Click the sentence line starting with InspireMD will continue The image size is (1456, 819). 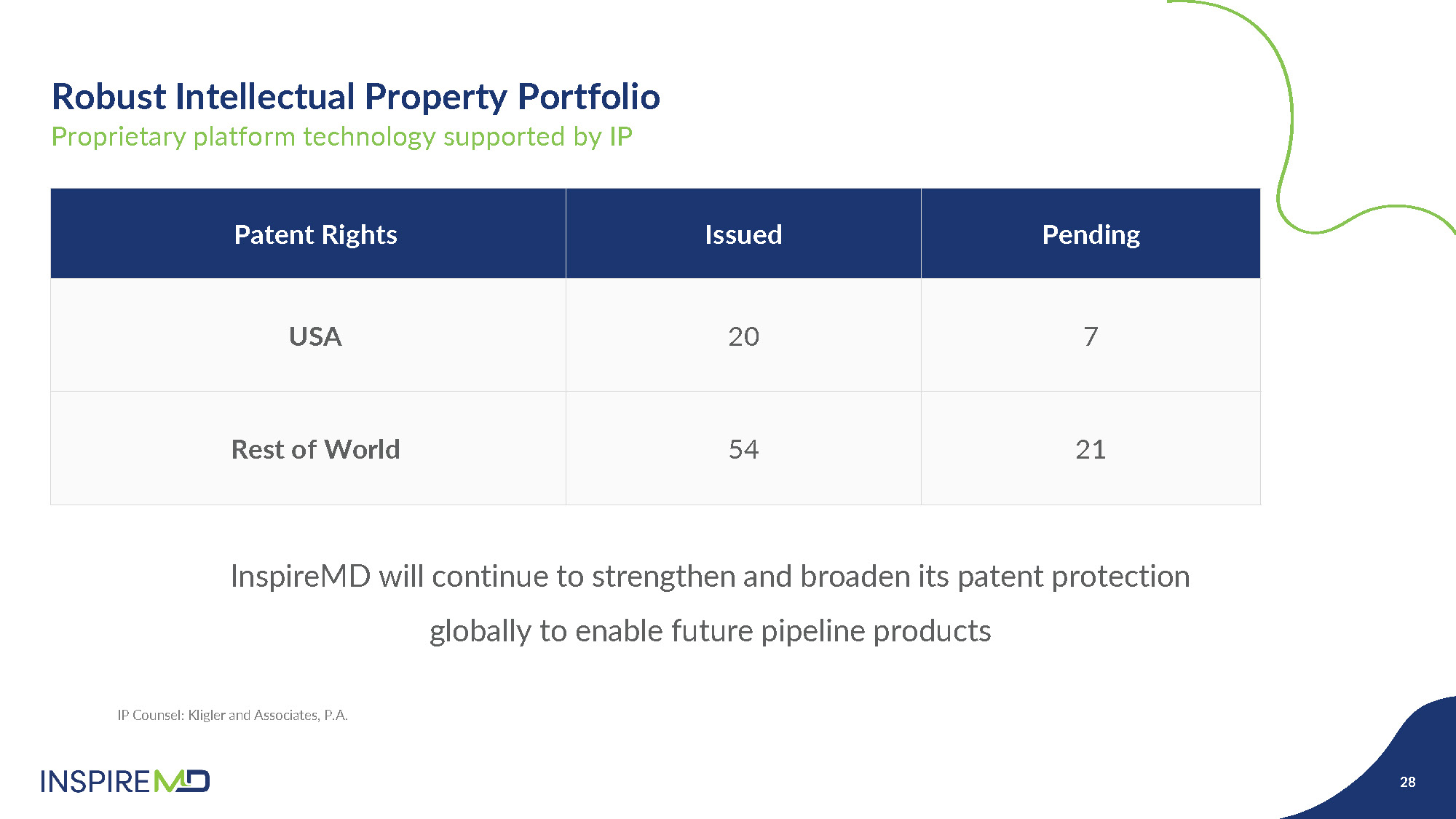[x=710, y=576]
